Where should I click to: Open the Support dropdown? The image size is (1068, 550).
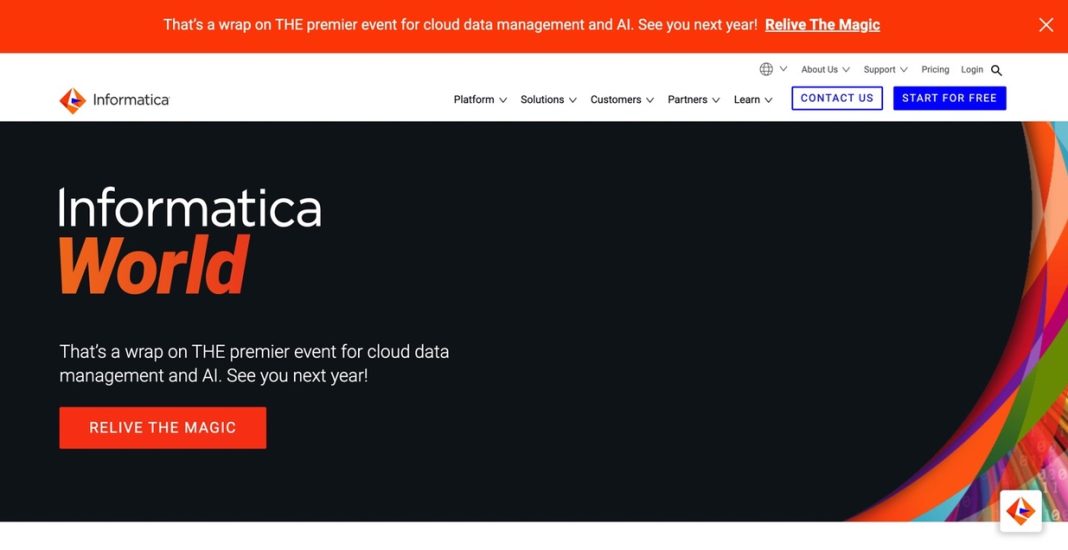click(885, 70)
